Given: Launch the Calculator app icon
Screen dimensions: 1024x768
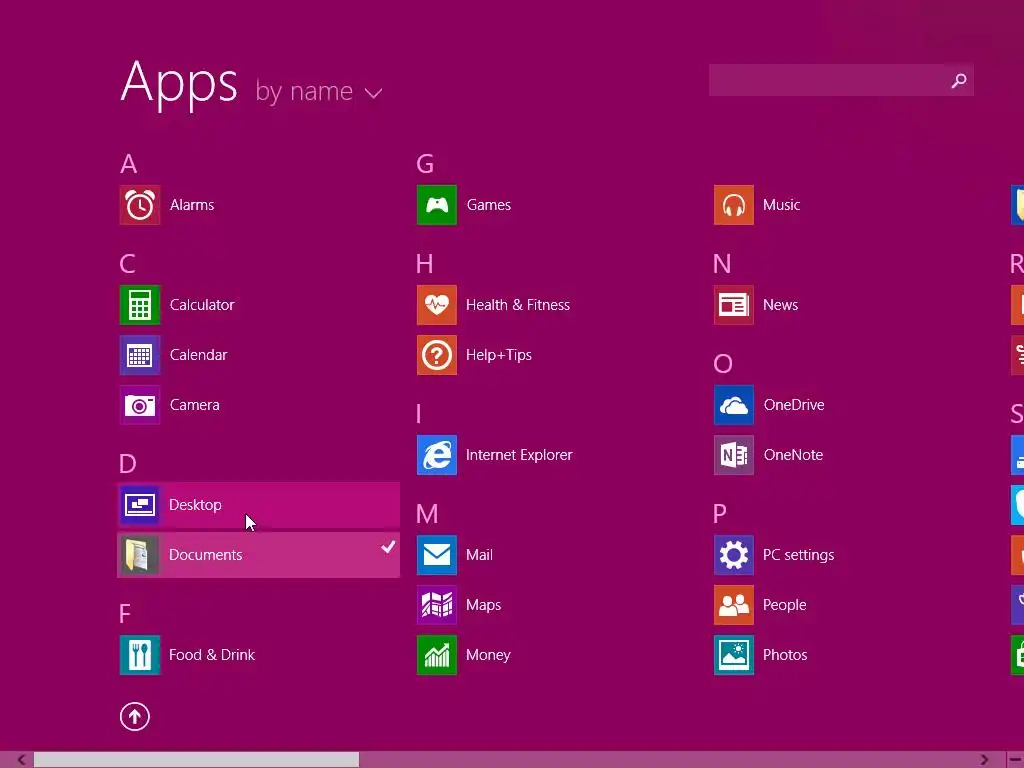Looking at the screenshot, I should pyautogui.click(x=140, y=305).
